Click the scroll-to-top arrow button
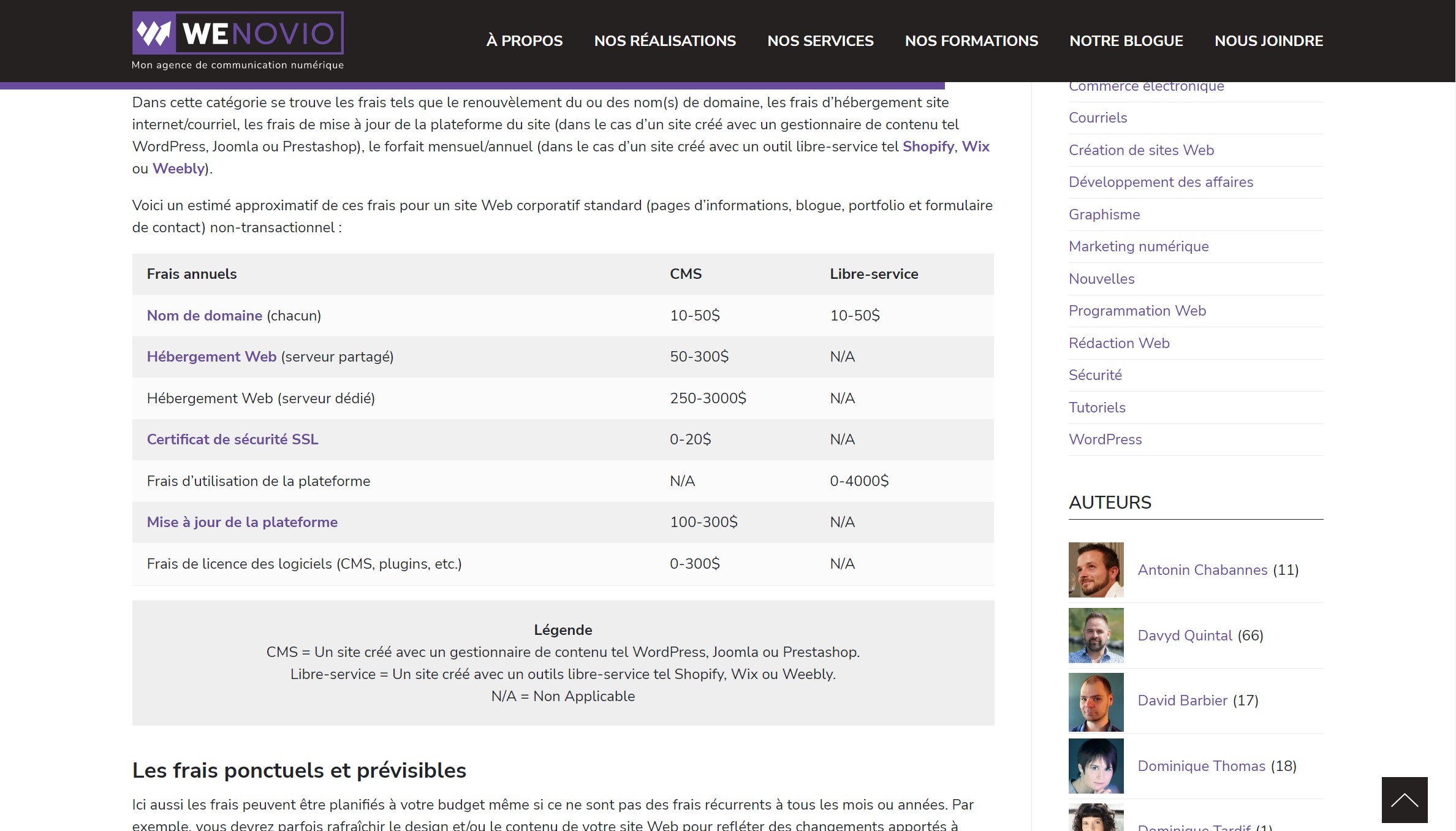 1404,800
